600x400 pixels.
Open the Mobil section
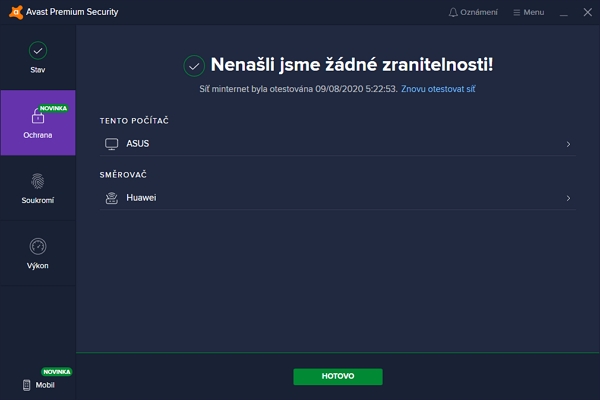coord(39,385)
